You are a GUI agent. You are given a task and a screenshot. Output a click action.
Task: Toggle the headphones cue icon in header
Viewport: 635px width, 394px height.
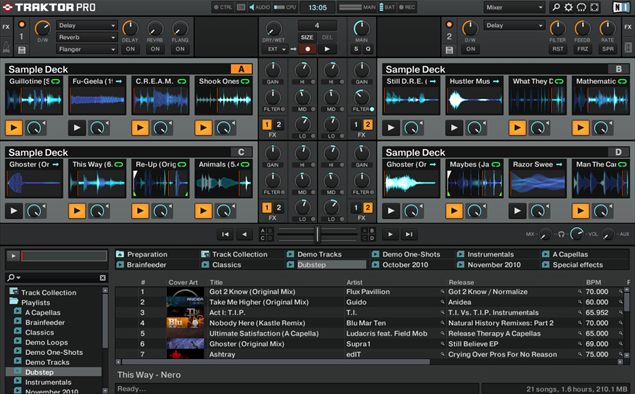point(582,7)
